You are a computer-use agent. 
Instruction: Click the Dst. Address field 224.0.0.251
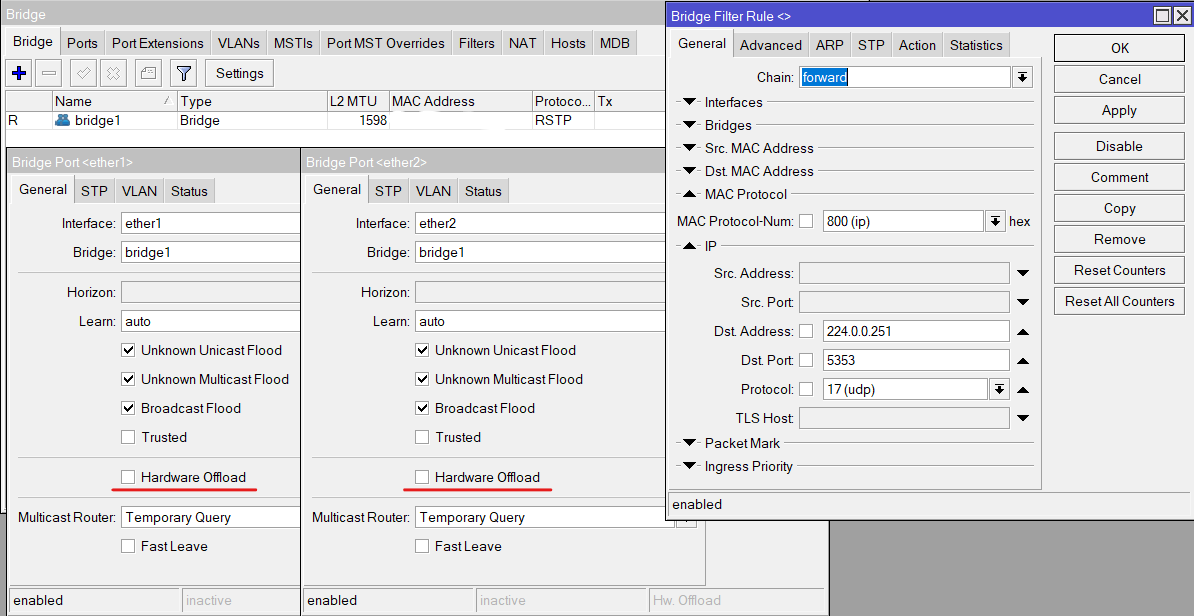916,331
